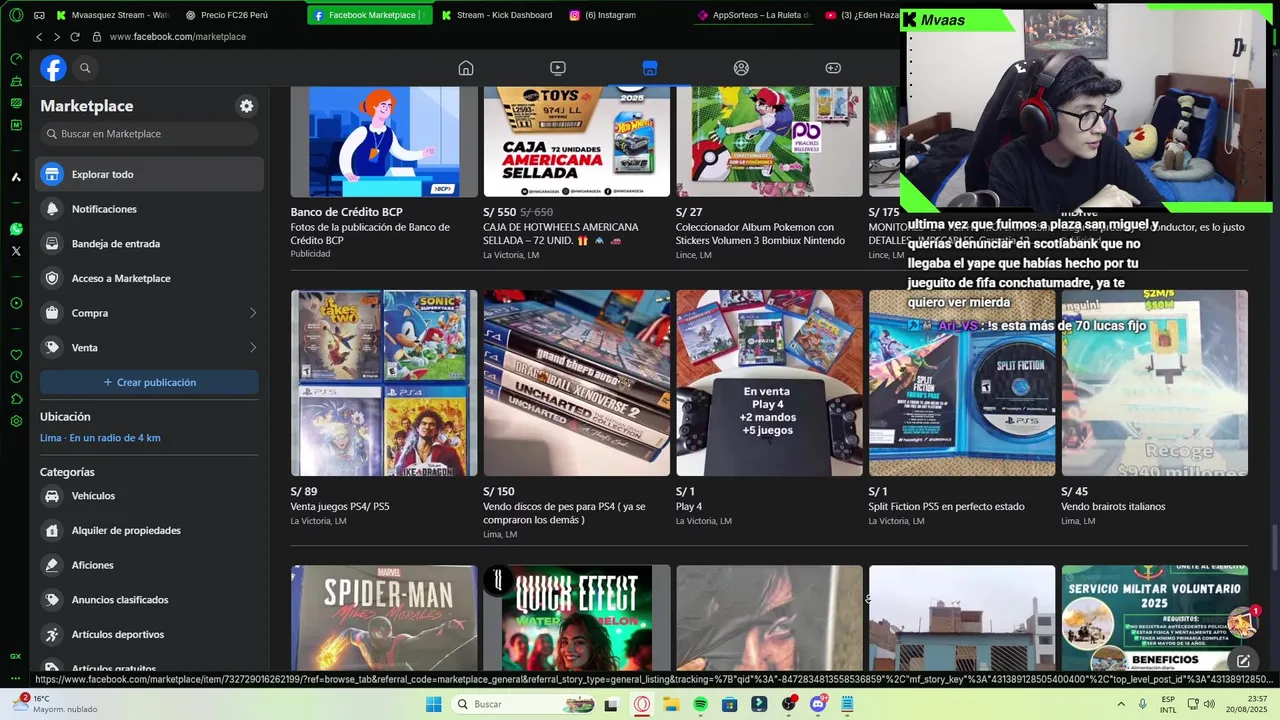Show hidden tray icons chevron
Image resolution: width=1280 pixels, height=720 pixels.
(x=1121, y=704)
